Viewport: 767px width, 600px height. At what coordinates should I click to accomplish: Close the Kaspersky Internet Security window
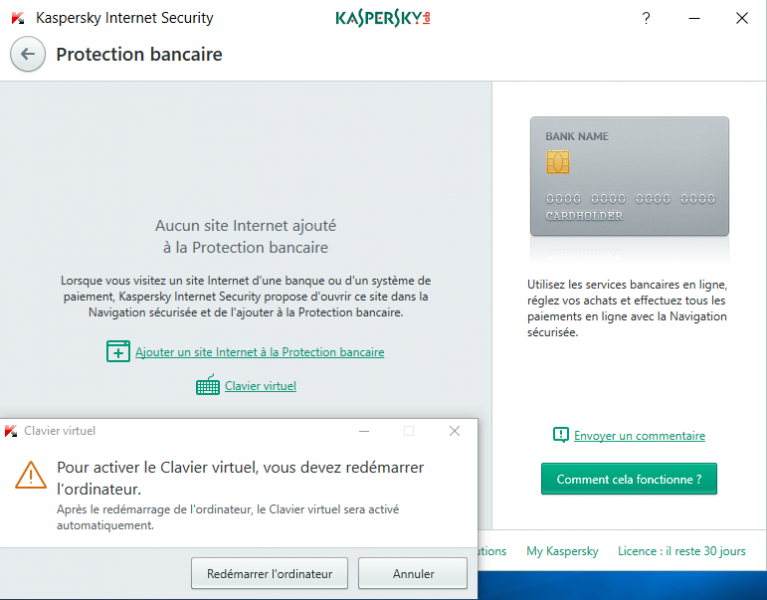pos(742,19)
